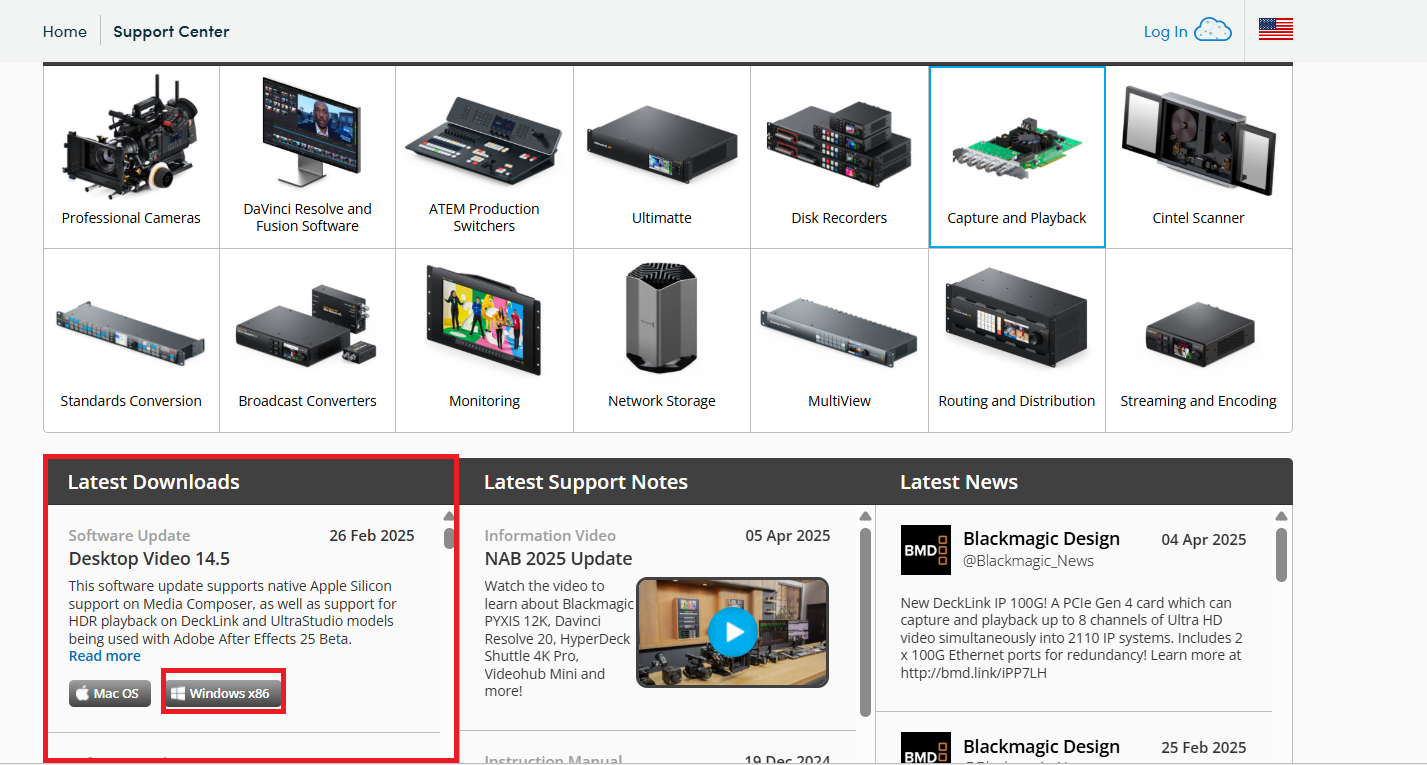This screenshot has height=765, width=1427.
Task: Click the Log In link
Action: tap(1165, 31)
